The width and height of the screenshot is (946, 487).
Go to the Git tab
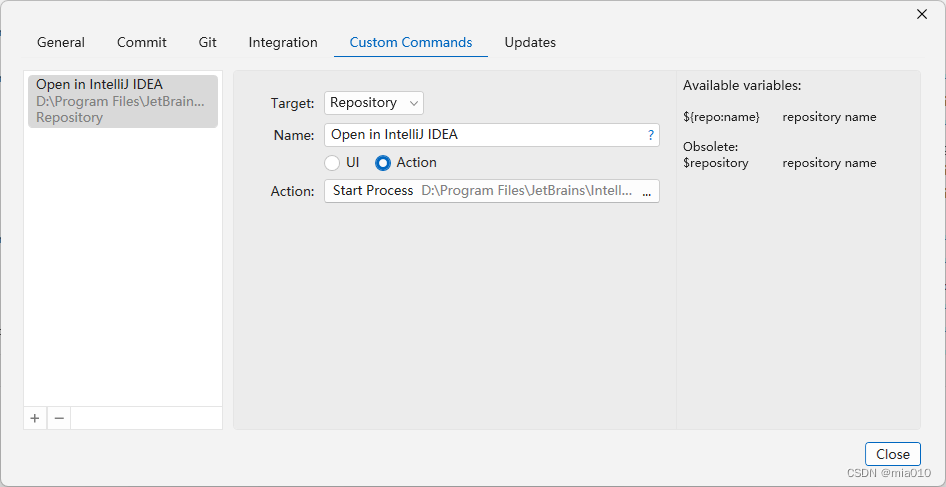pos(208,43)
